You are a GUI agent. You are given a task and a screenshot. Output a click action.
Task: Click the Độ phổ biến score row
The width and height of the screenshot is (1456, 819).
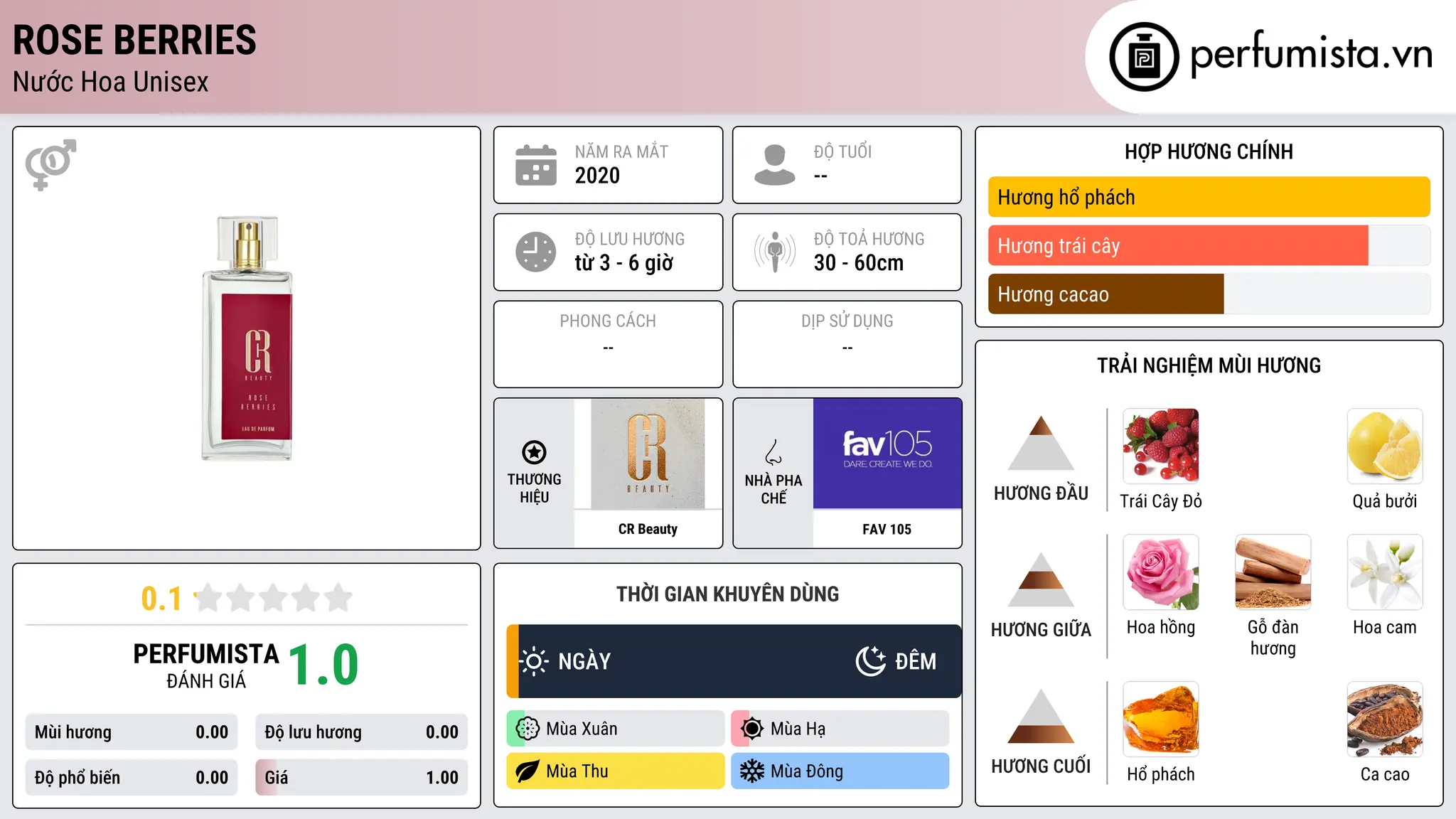point(132,778)
